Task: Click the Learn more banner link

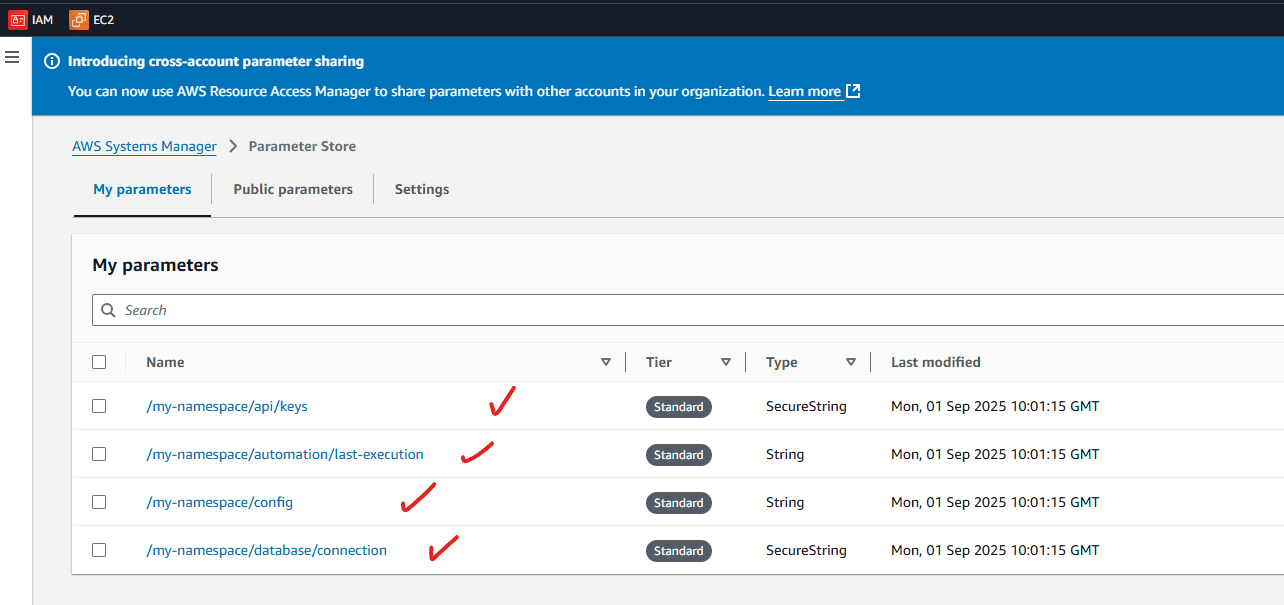Action: point(804,91)
